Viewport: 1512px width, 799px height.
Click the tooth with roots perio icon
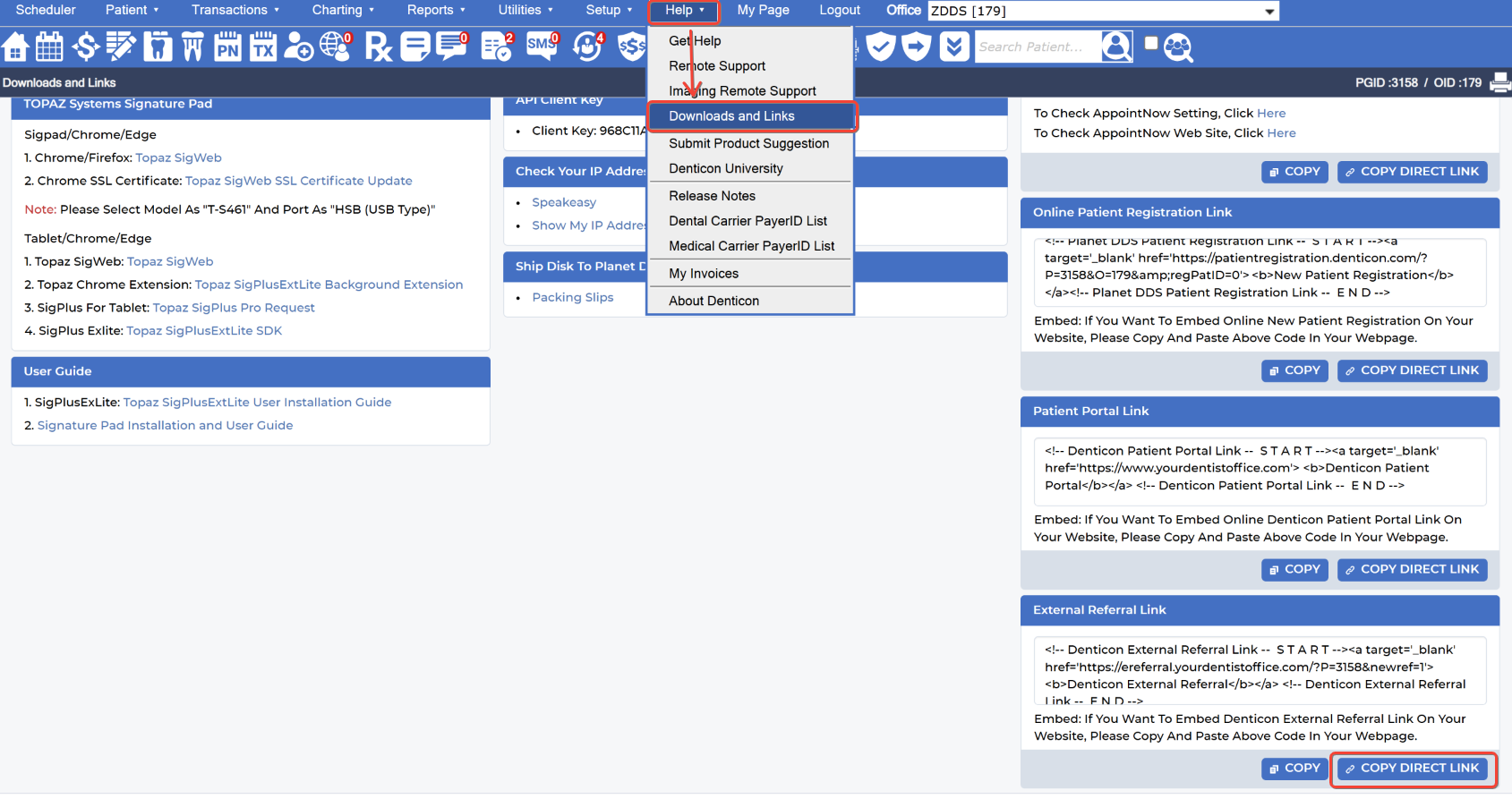tap(192, 46)
